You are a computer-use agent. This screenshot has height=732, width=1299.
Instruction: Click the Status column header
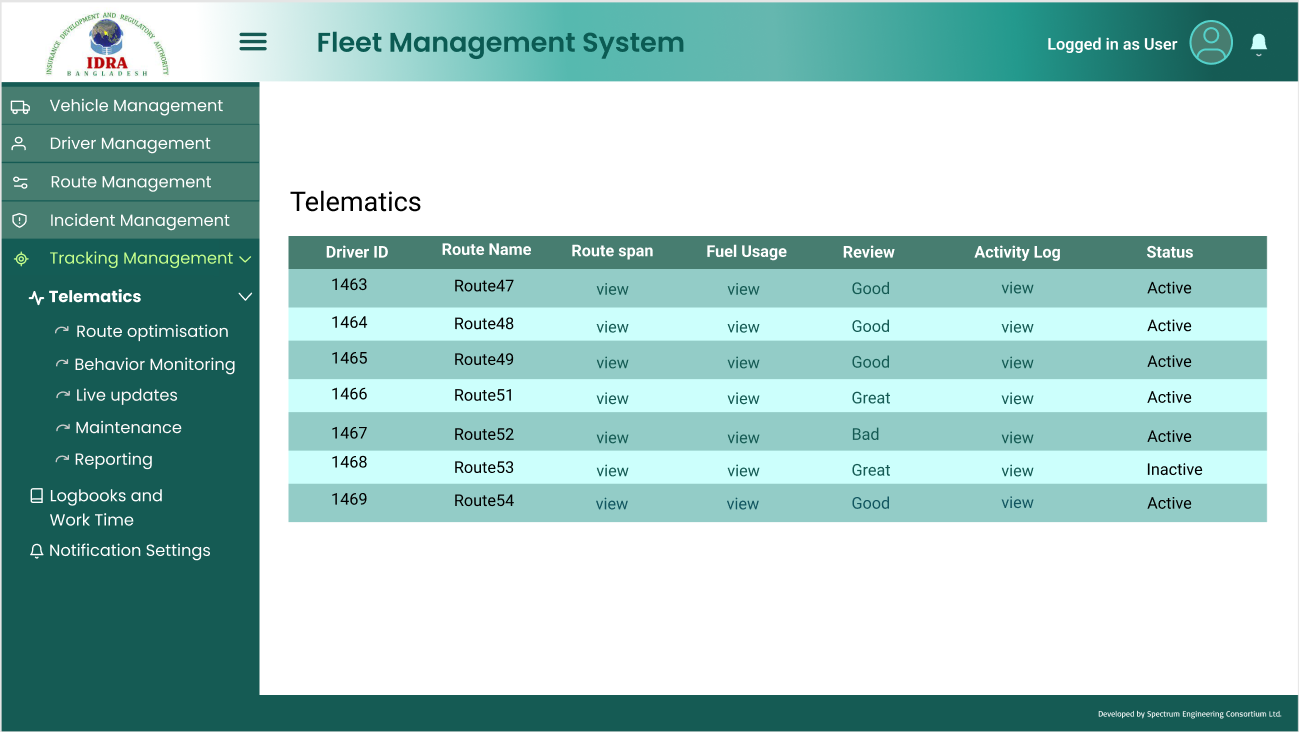click(x=1169, y=253)
